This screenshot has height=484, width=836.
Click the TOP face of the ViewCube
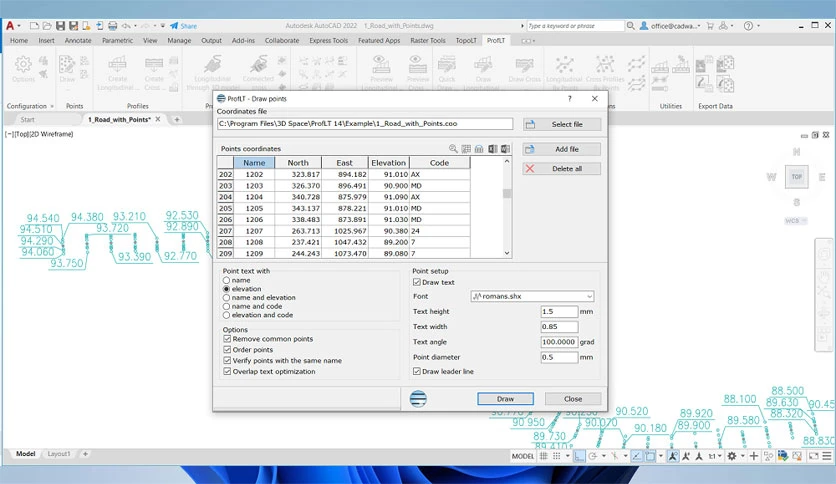point(797,176)
